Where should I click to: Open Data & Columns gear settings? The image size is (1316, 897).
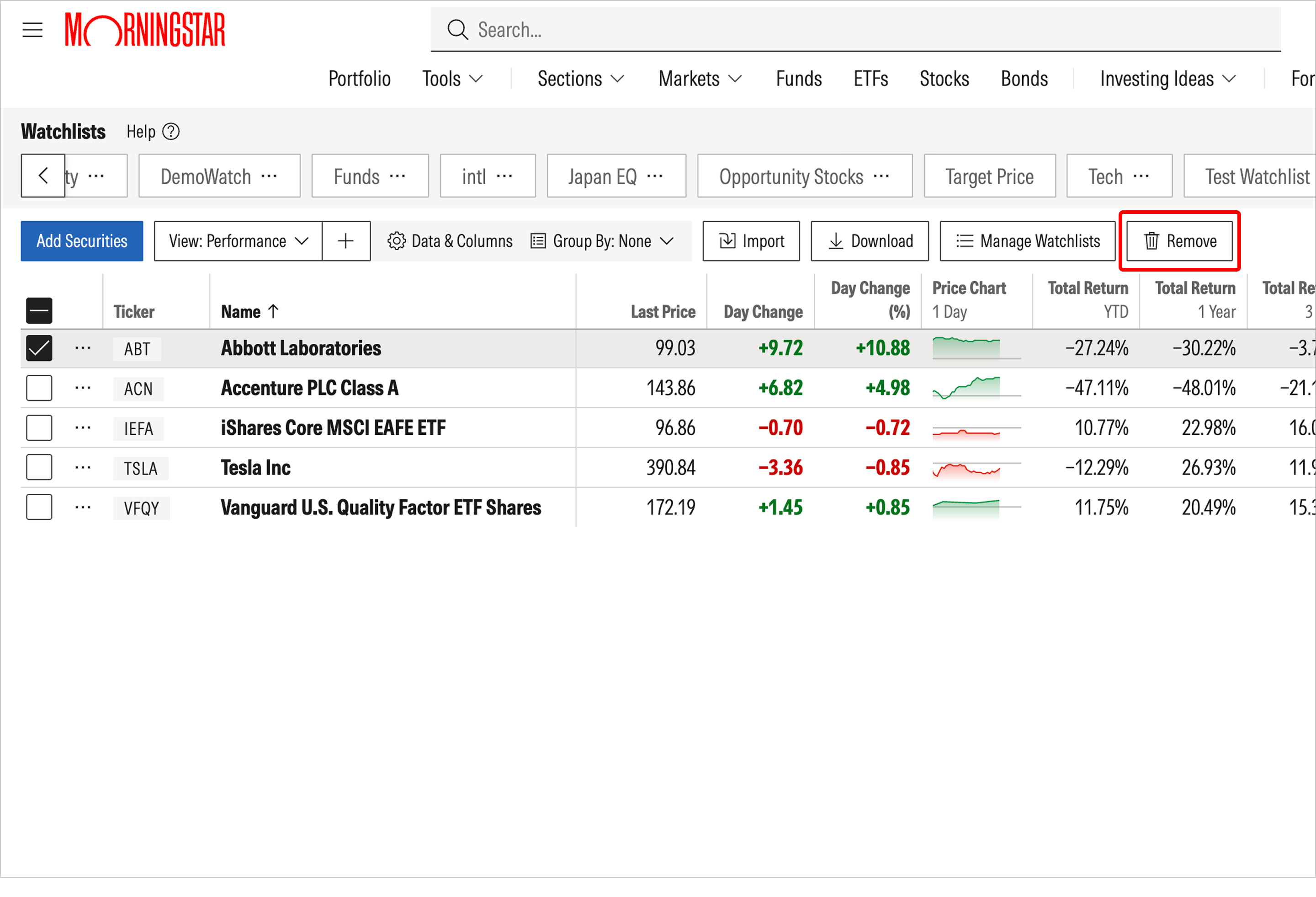[x=450, y=241]
